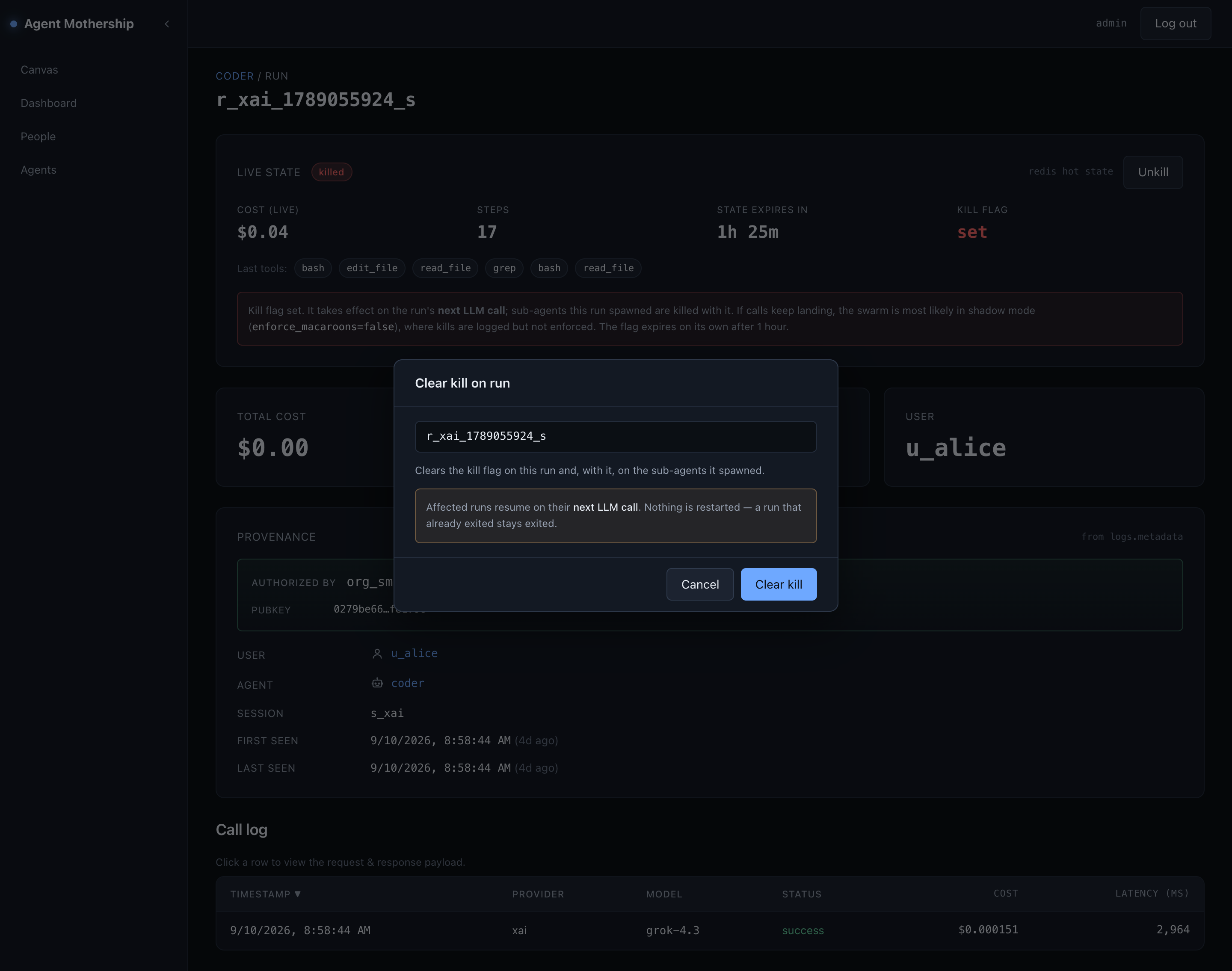1232x971 pixels.
Task: Open Canvas in the sidebar
Action: pyautogui.click(x=39, y=70)
